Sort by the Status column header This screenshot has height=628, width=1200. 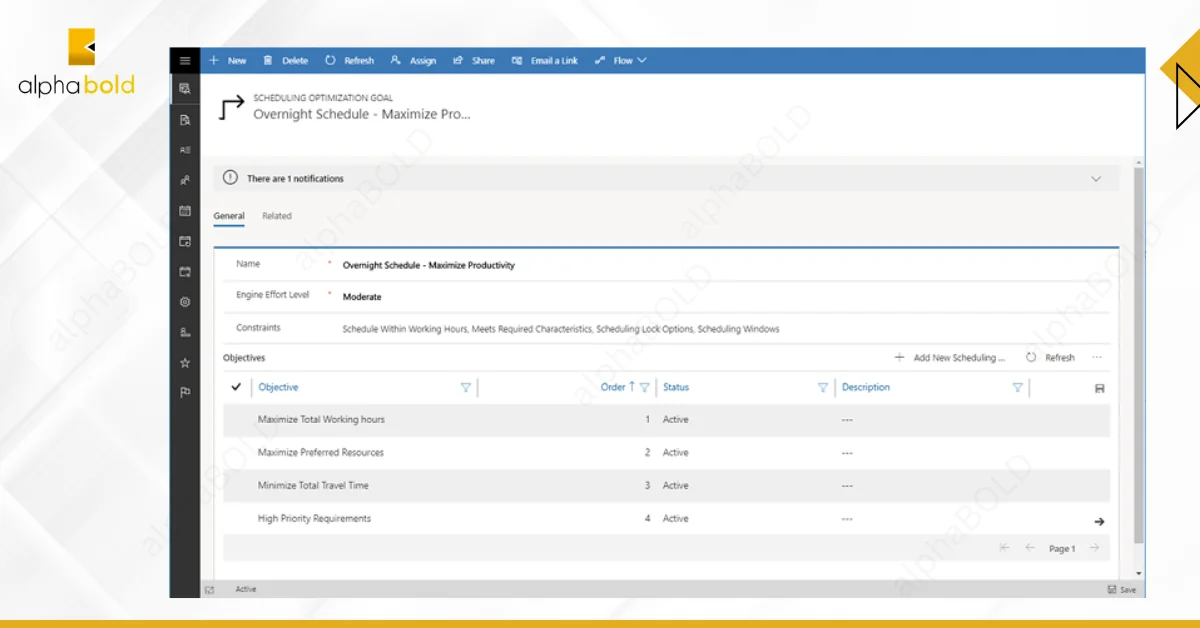(x=676, y=387)
